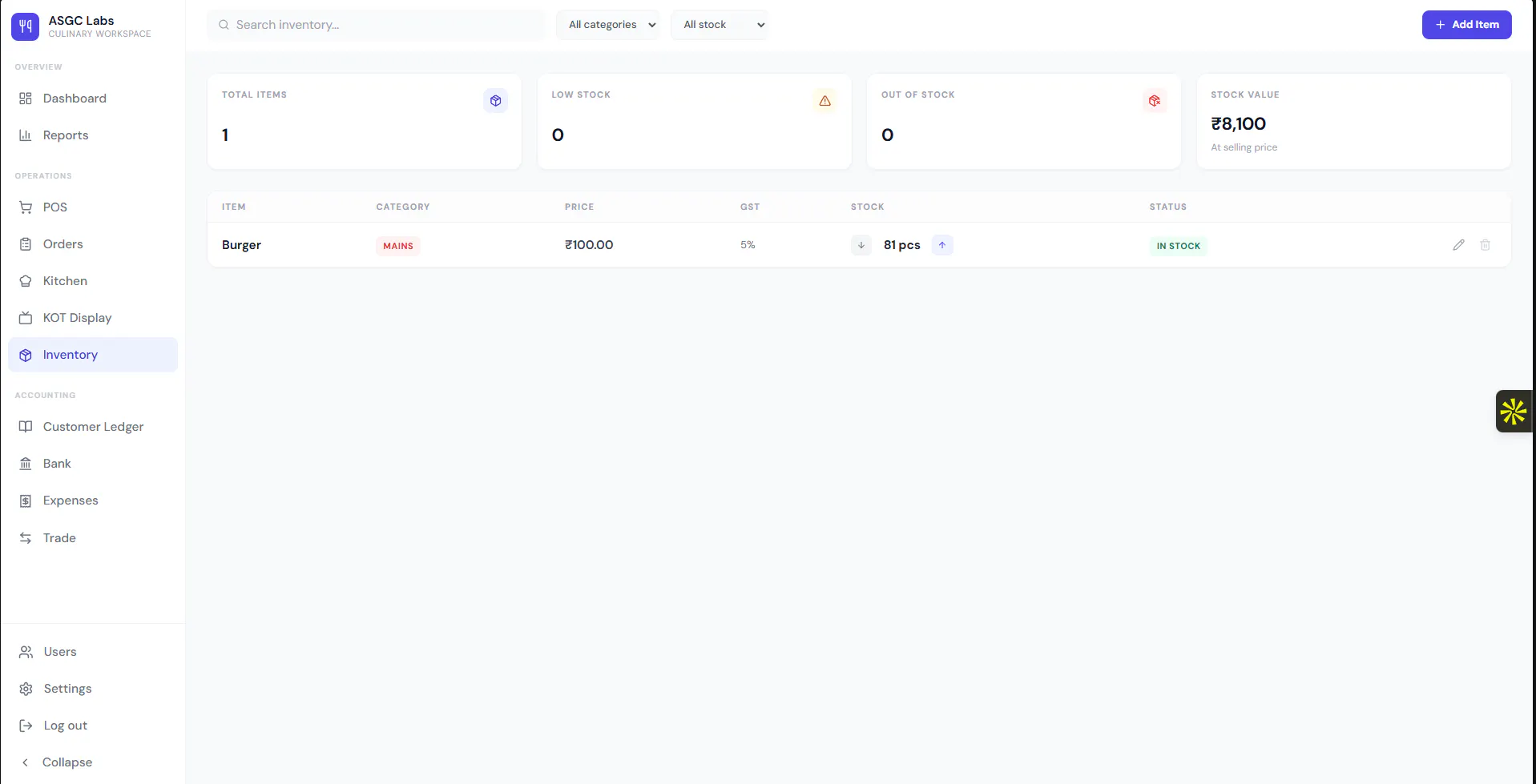Click the STOCK column header
The height and width of the screenshot is (784, 1536).
click(x=868, y=207)
